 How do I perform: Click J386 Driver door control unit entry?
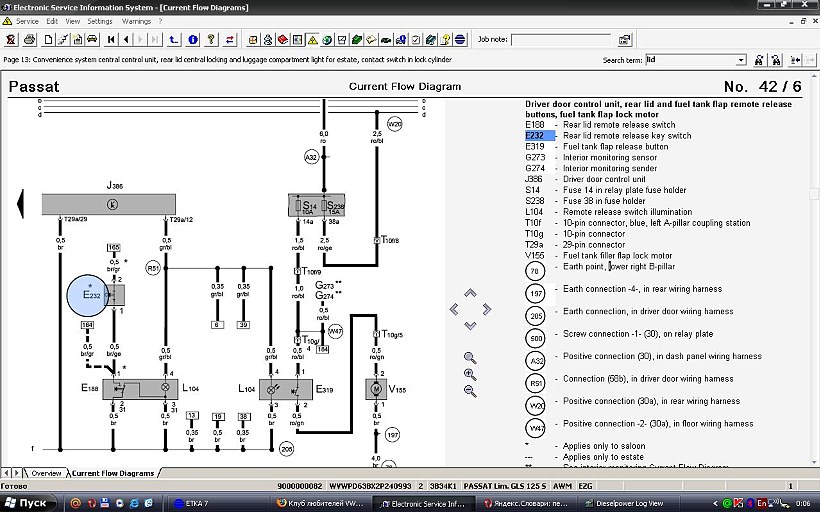click(x=585, y=179)
